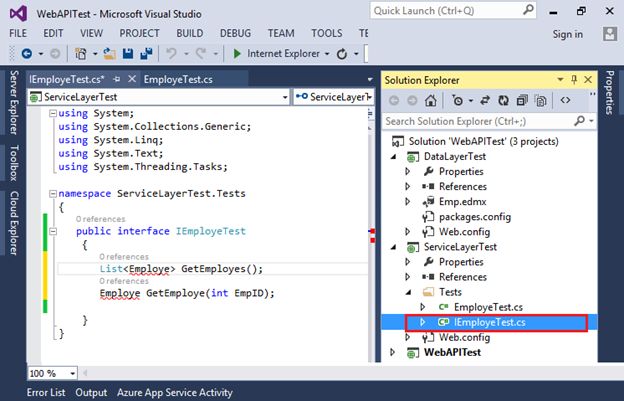
Task: Save the current file with floppy icon
Action: coord(128,53)
